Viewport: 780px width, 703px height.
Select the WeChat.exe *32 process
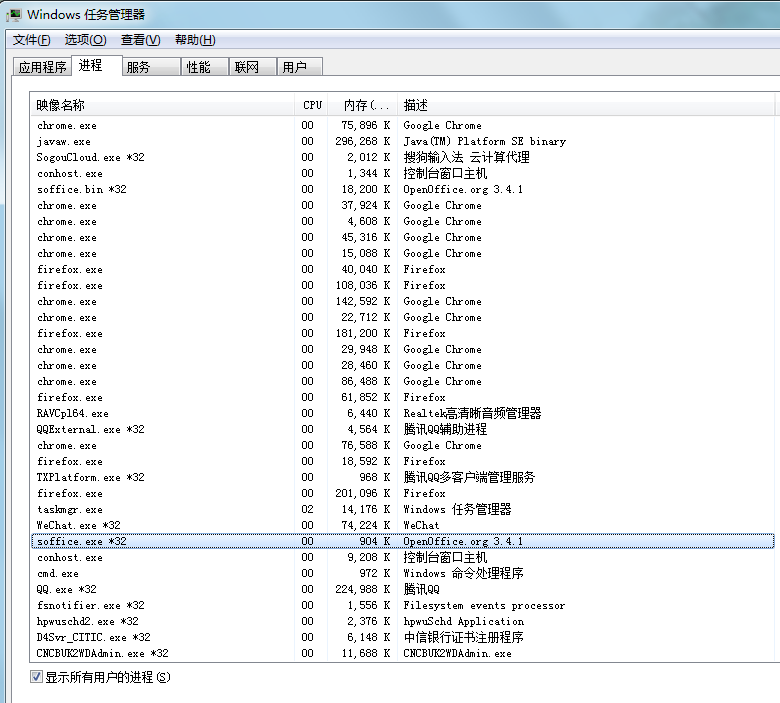(403, 525)
